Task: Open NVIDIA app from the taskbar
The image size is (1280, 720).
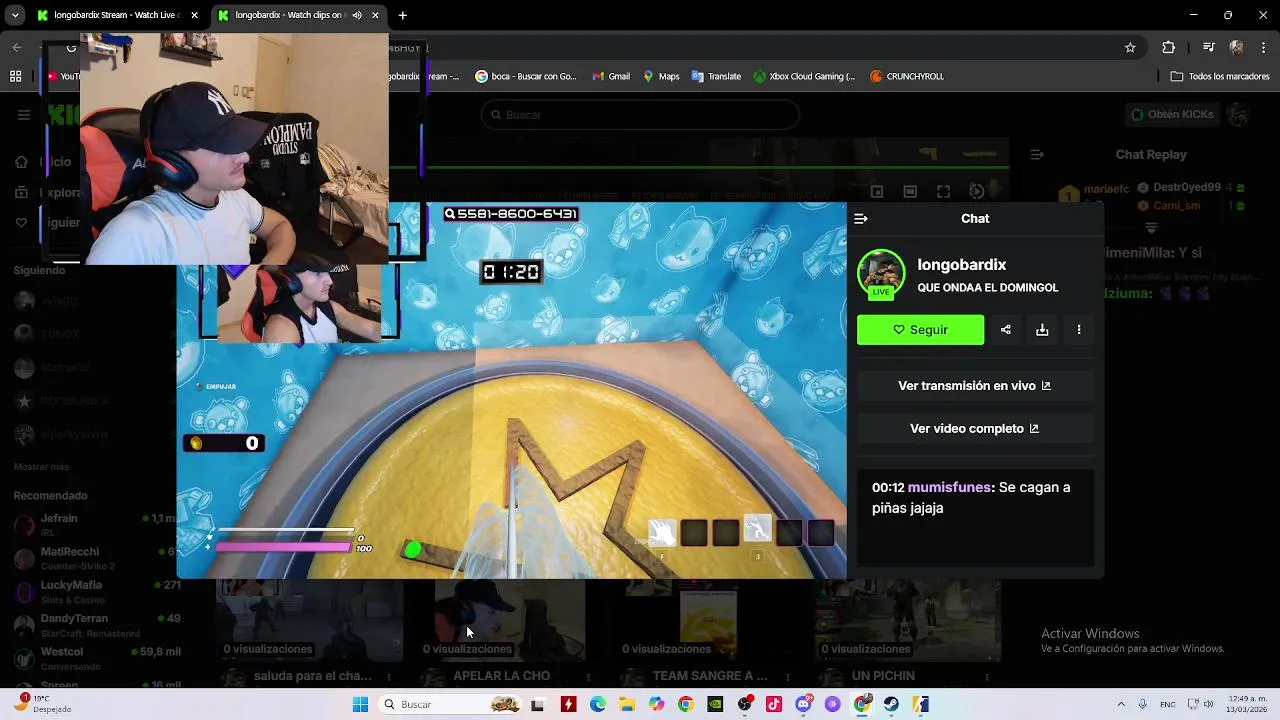Action: coord(715,704)
